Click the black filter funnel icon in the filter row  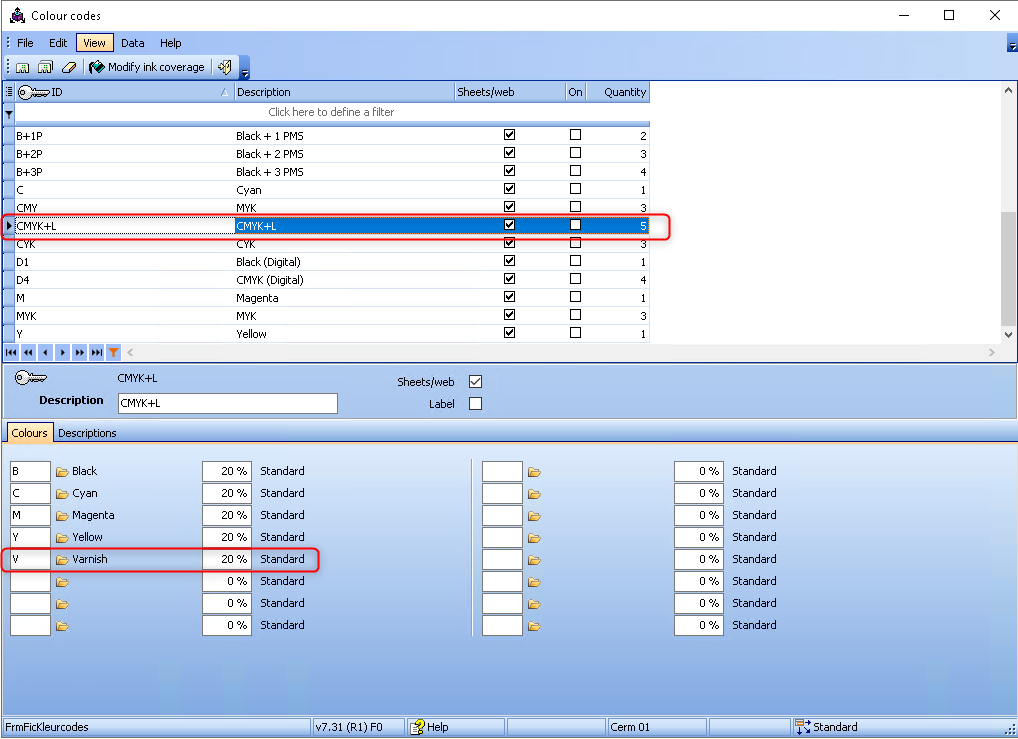pos(9,114)
